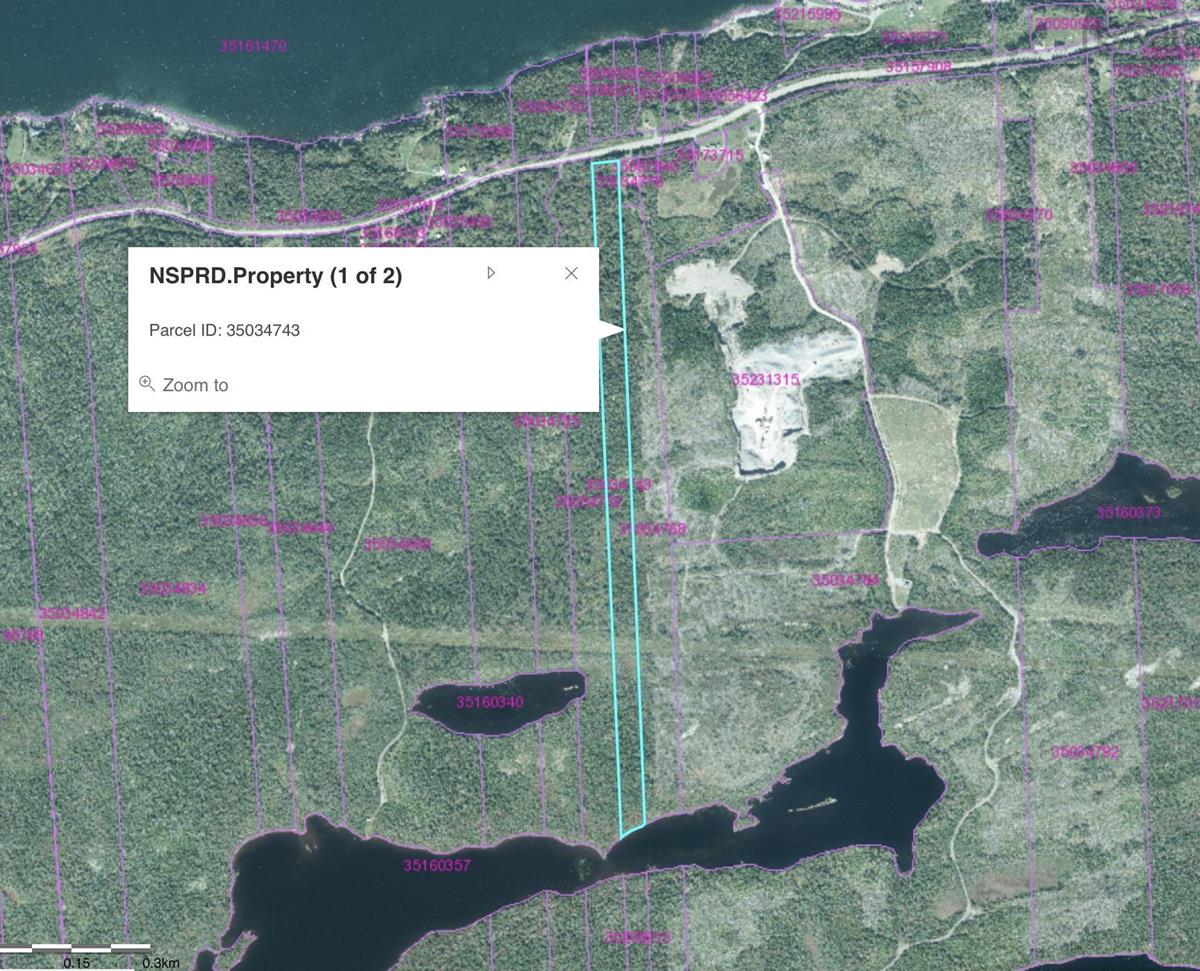Click the Parcel ID: 35034743 text
The height and width of the screenshot is (971, 1200).
click(224, 330)
